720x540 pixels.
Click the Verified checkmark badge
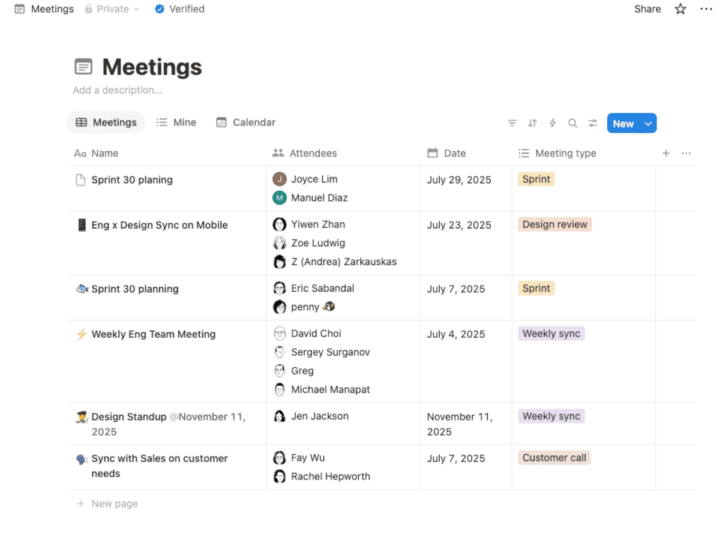[x=159, y=9]
